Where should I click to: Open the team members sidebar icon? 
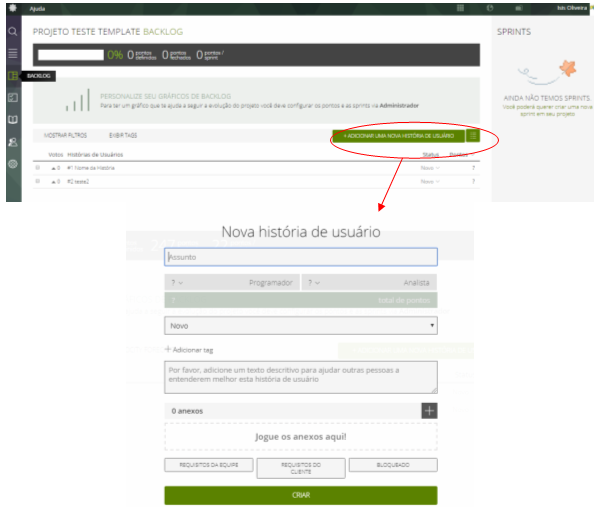click(13, 142)
